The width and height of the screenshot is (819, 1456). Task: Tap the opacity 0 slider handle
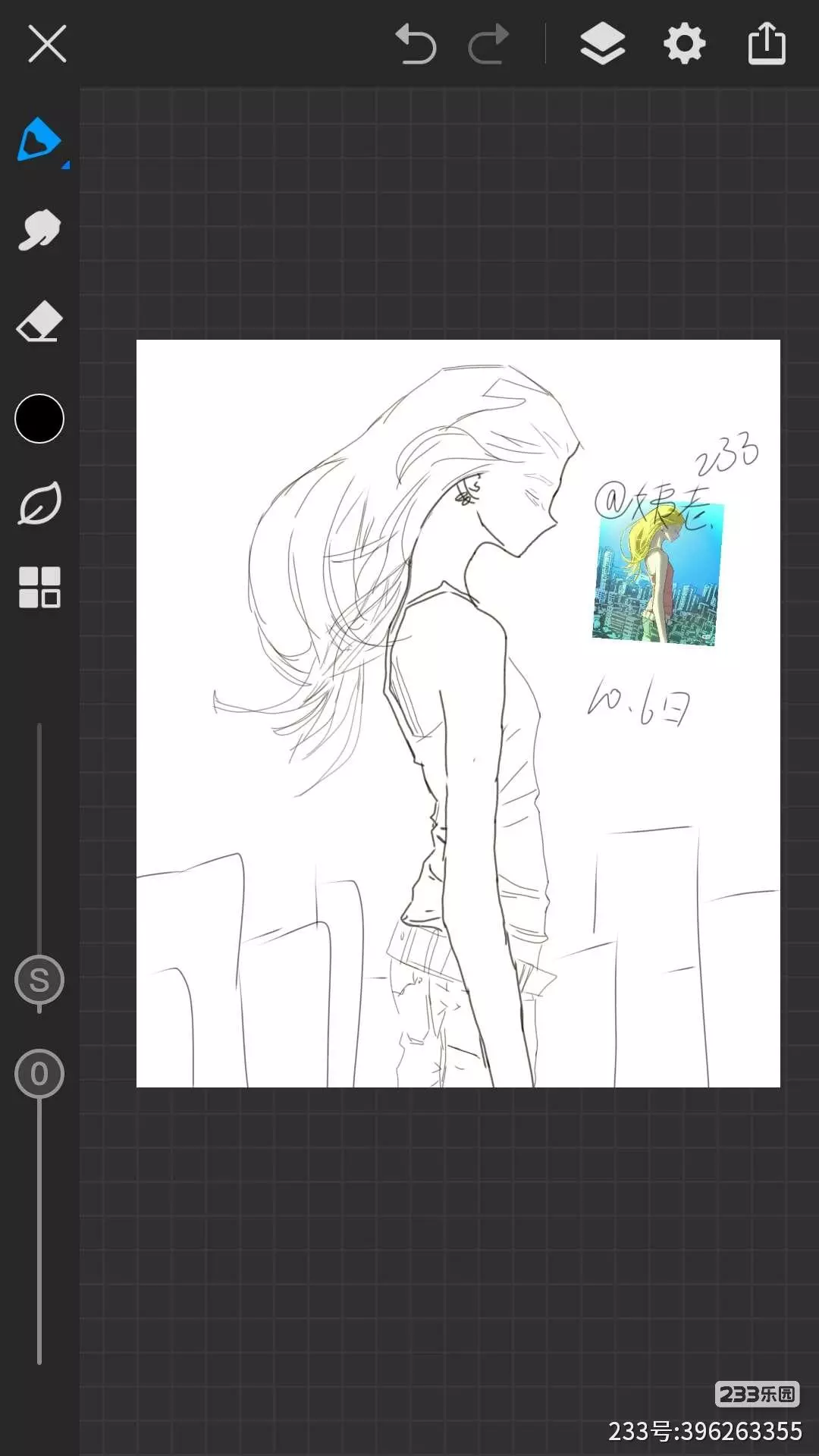point(39,1074)
